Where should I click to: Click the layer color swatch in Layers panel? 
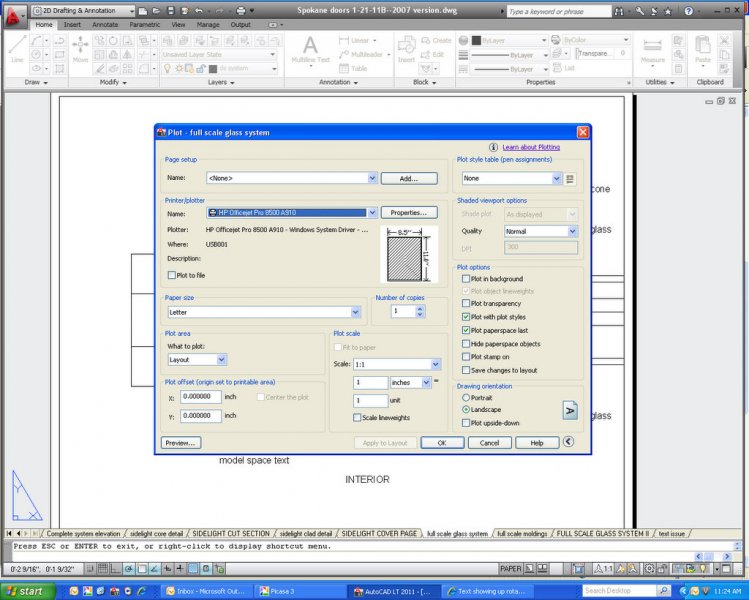[x=213, y=69]
